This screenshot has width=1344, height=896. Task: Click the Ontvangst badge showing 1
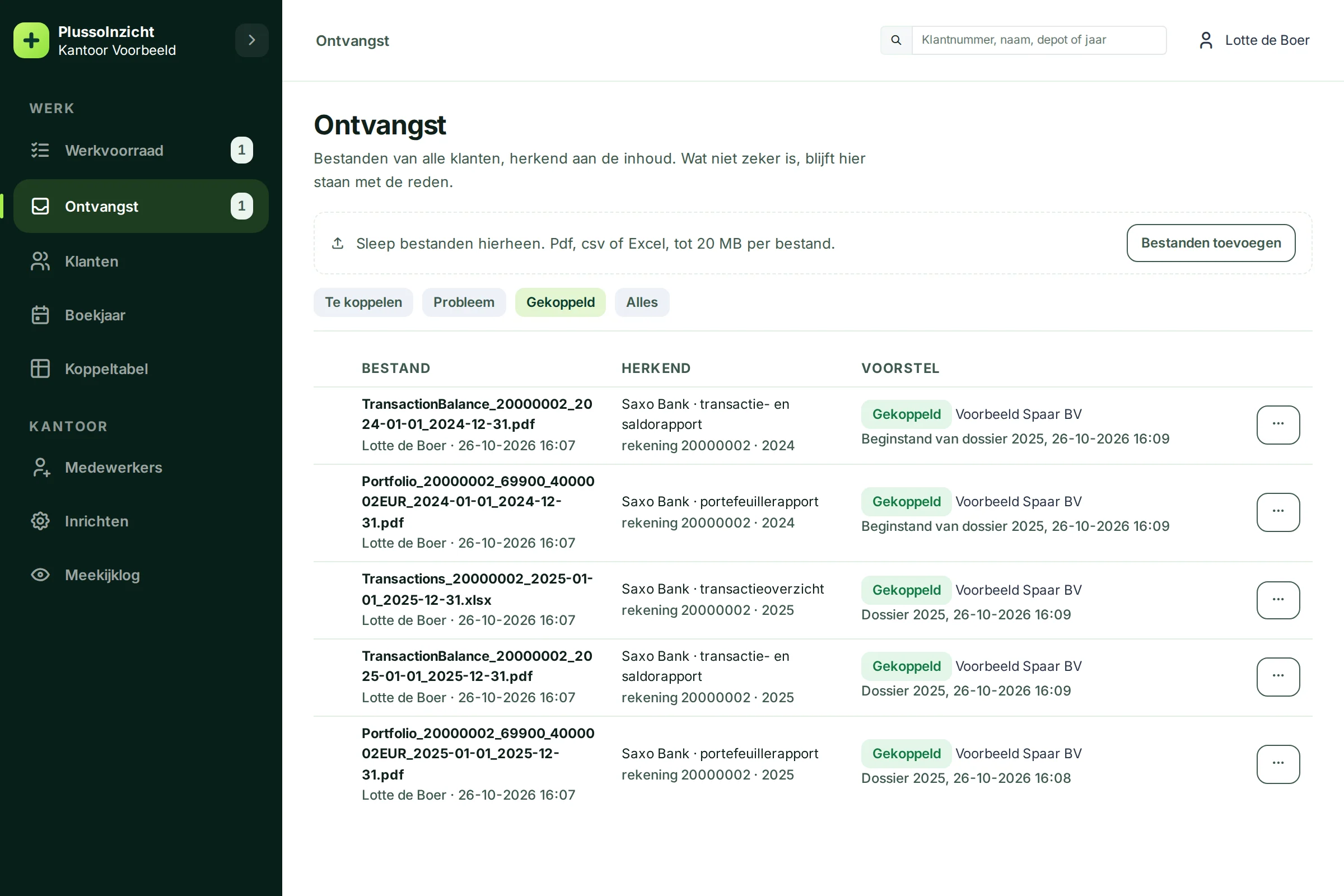tap(242, 206)
